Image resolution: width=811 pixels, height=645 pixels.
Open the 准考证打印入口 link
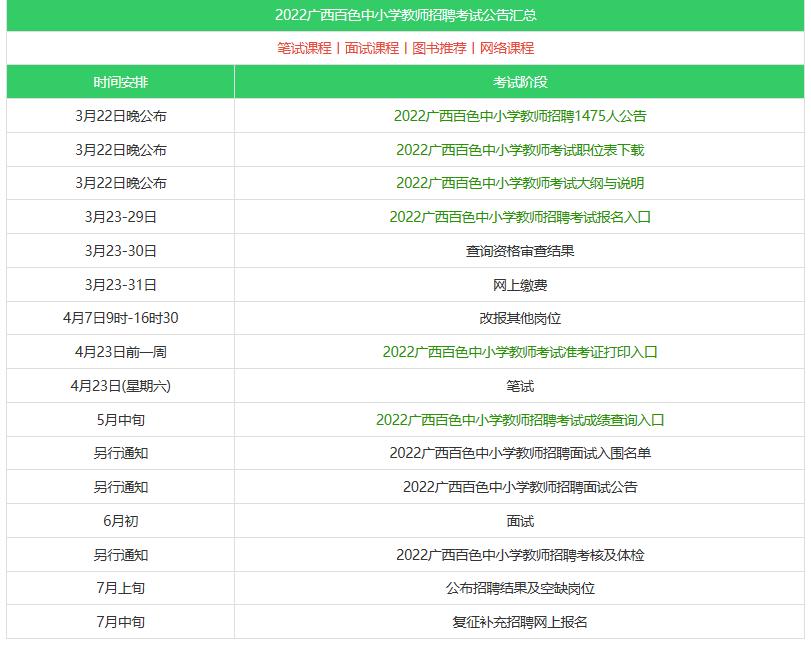[521, 351]
